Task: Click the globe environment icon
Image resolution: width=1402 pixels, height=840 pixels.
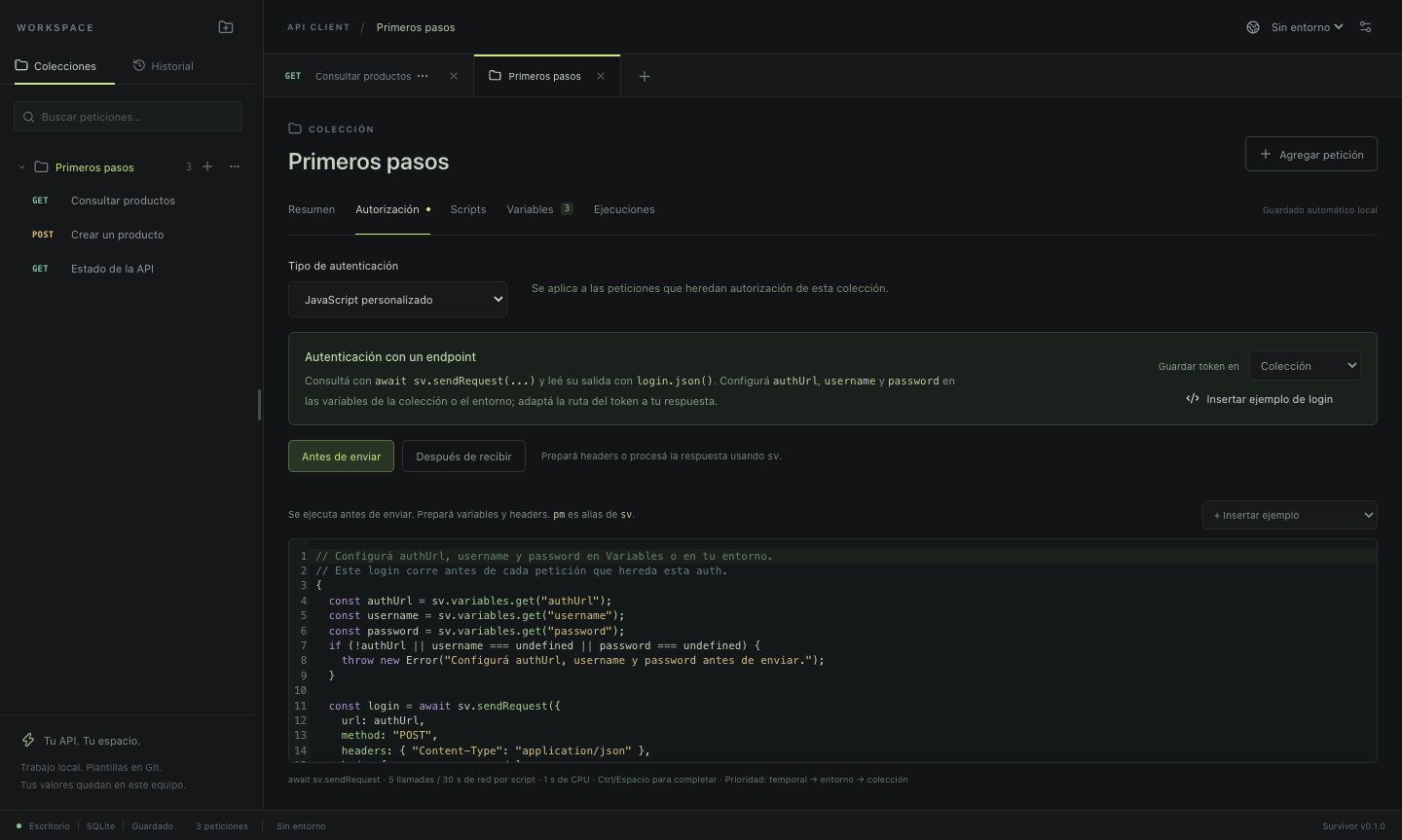Action: 1253,27
